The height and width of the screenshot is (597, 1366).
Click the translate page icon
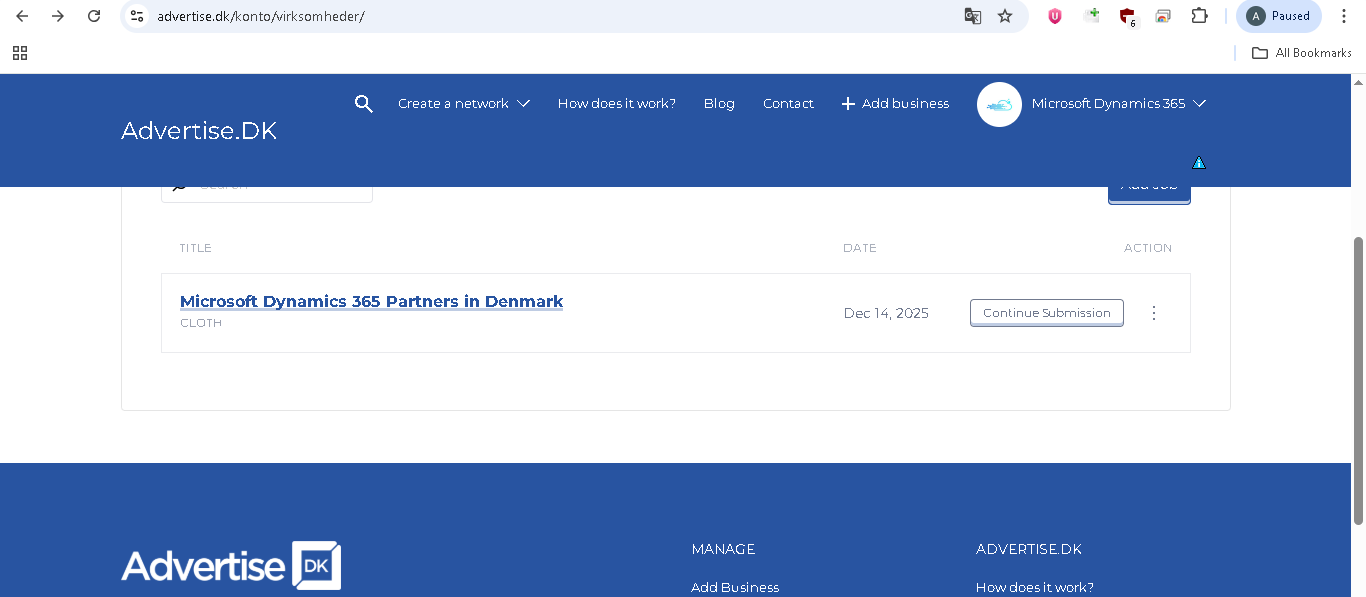pos(972,16)
